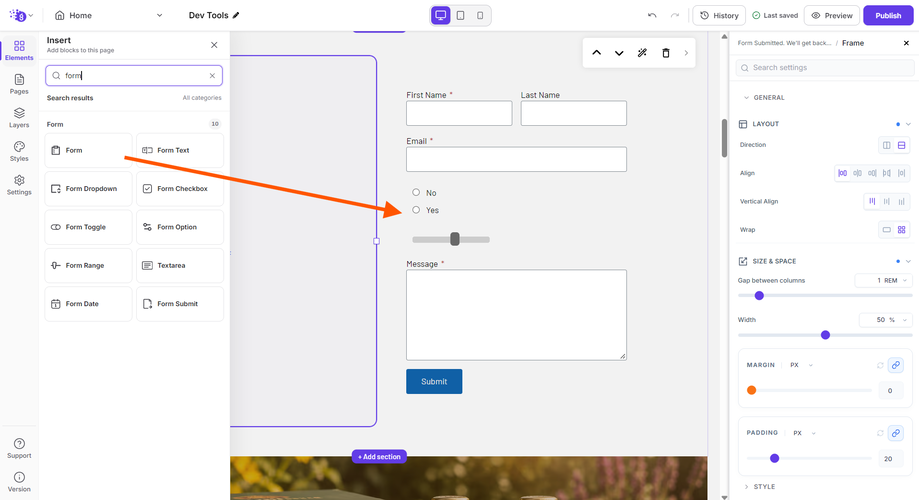This screenshot has width=919, height=500.
Task: Clear the search field text with the X icon
Action: click(x=212, y=76)
